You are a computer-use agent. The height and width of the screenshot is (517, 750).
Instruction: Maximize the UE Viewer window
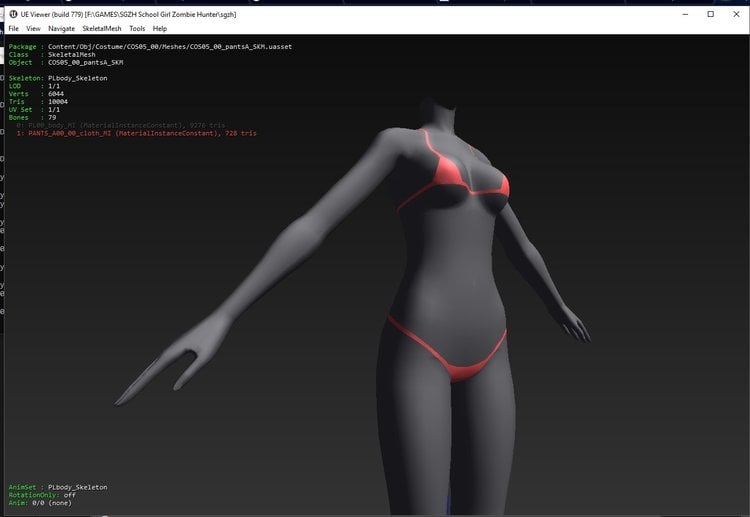coord(711,14)
